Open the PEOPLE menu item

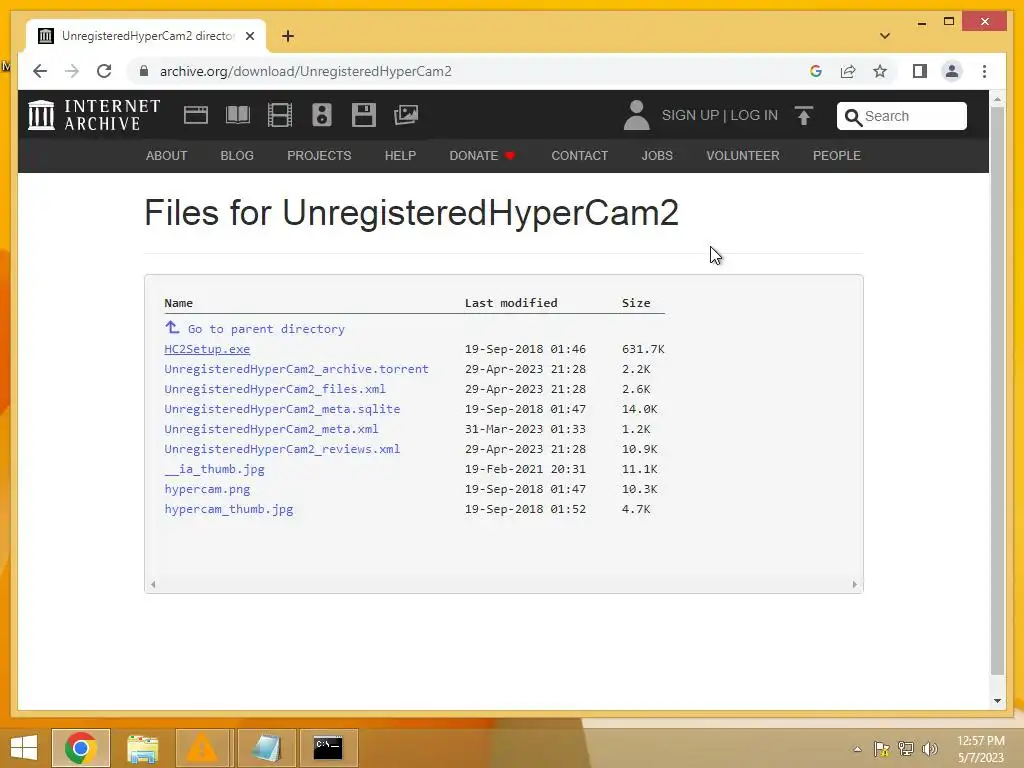coord(837,155)
